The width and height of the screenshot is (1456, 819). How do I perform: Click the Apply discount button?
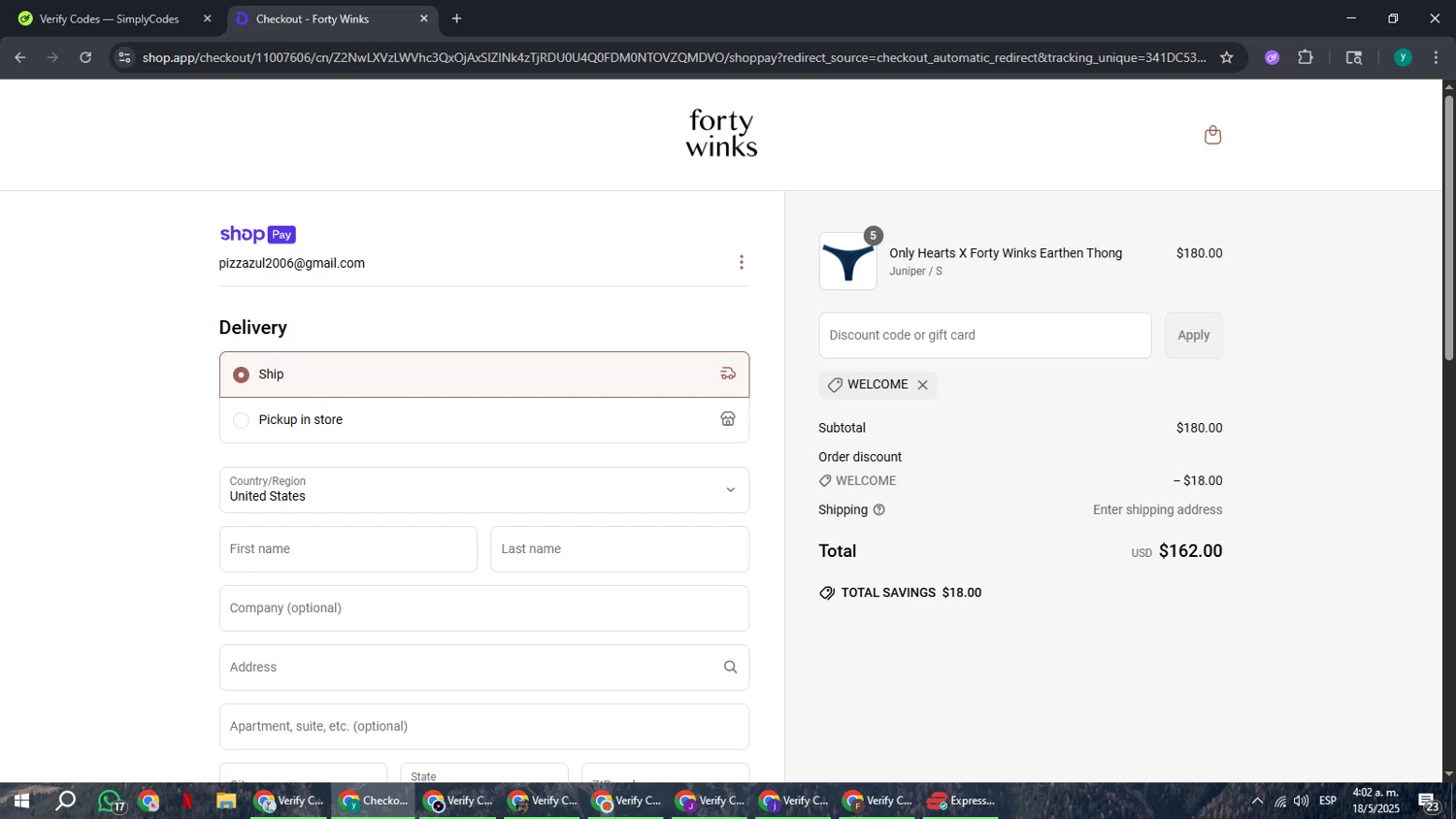[x=1193, y=336]
